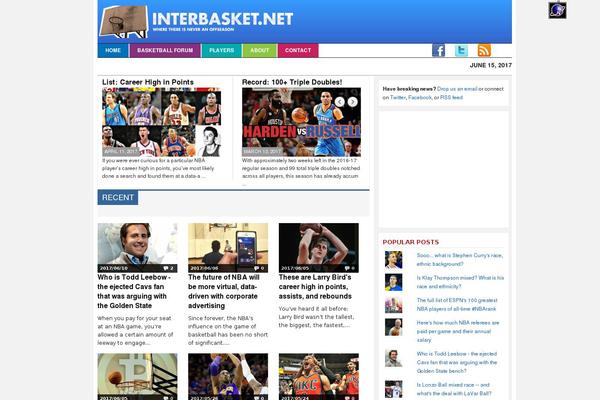Open the CONTACT menu item

(x=298, y=51)
